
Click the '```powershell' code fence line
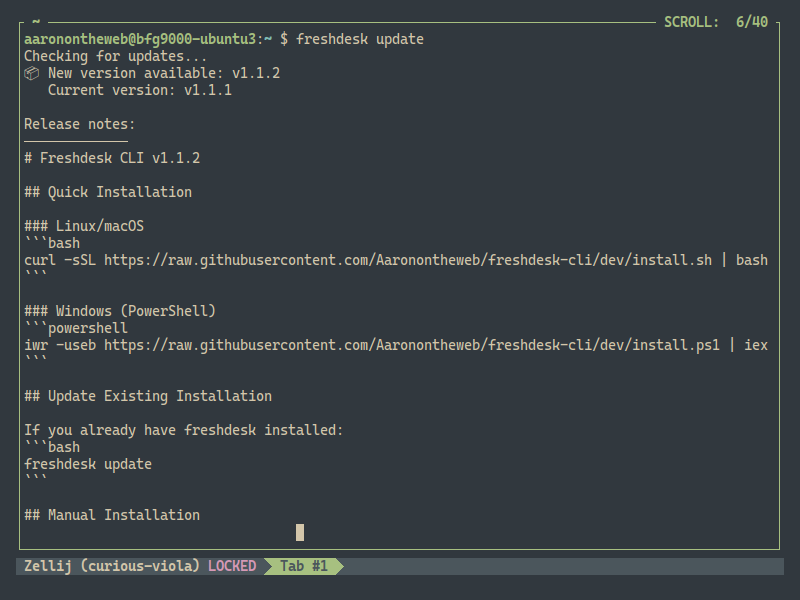pyautogui.click(x=76, y=328)
